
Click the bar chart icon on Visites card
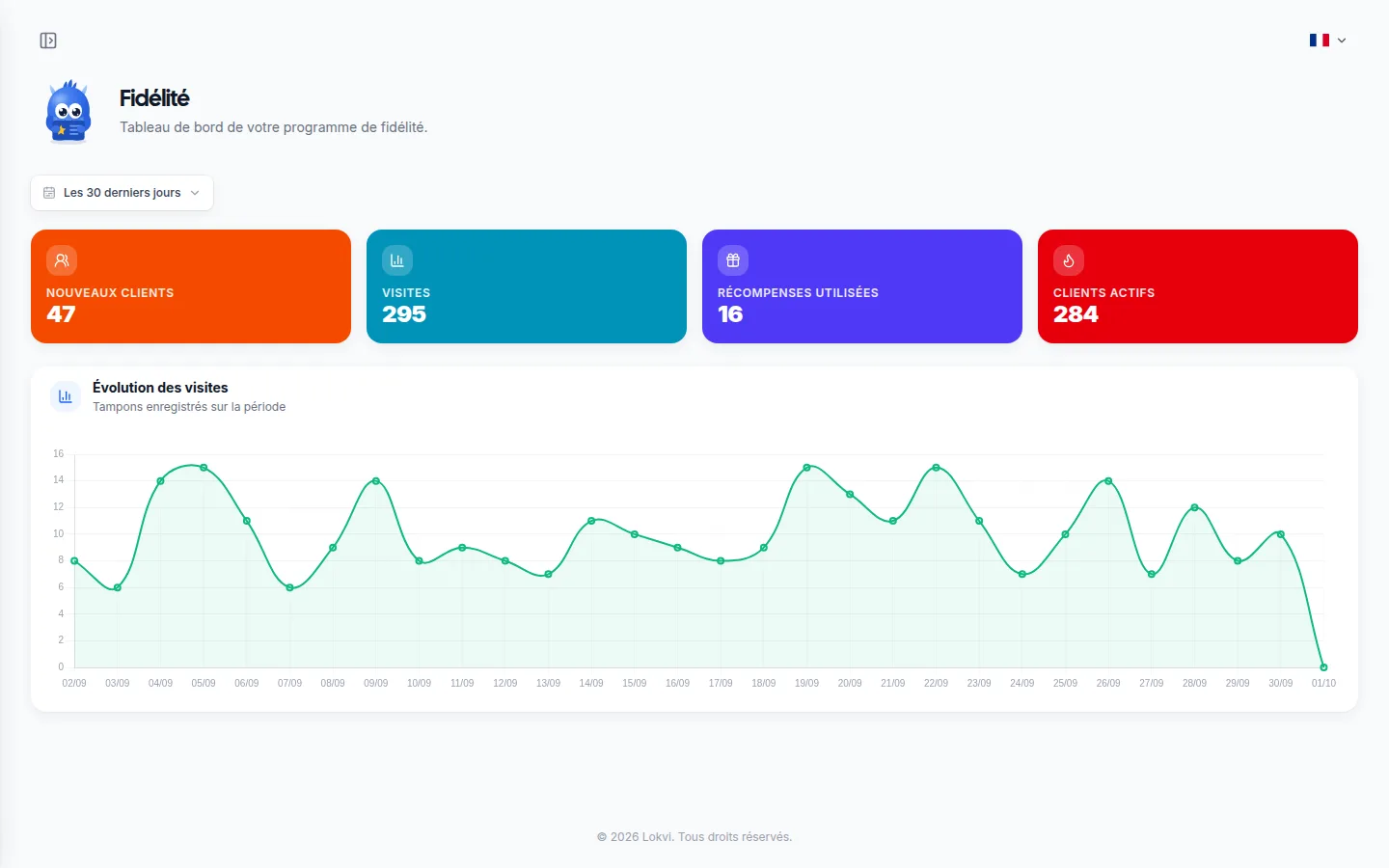397,260
